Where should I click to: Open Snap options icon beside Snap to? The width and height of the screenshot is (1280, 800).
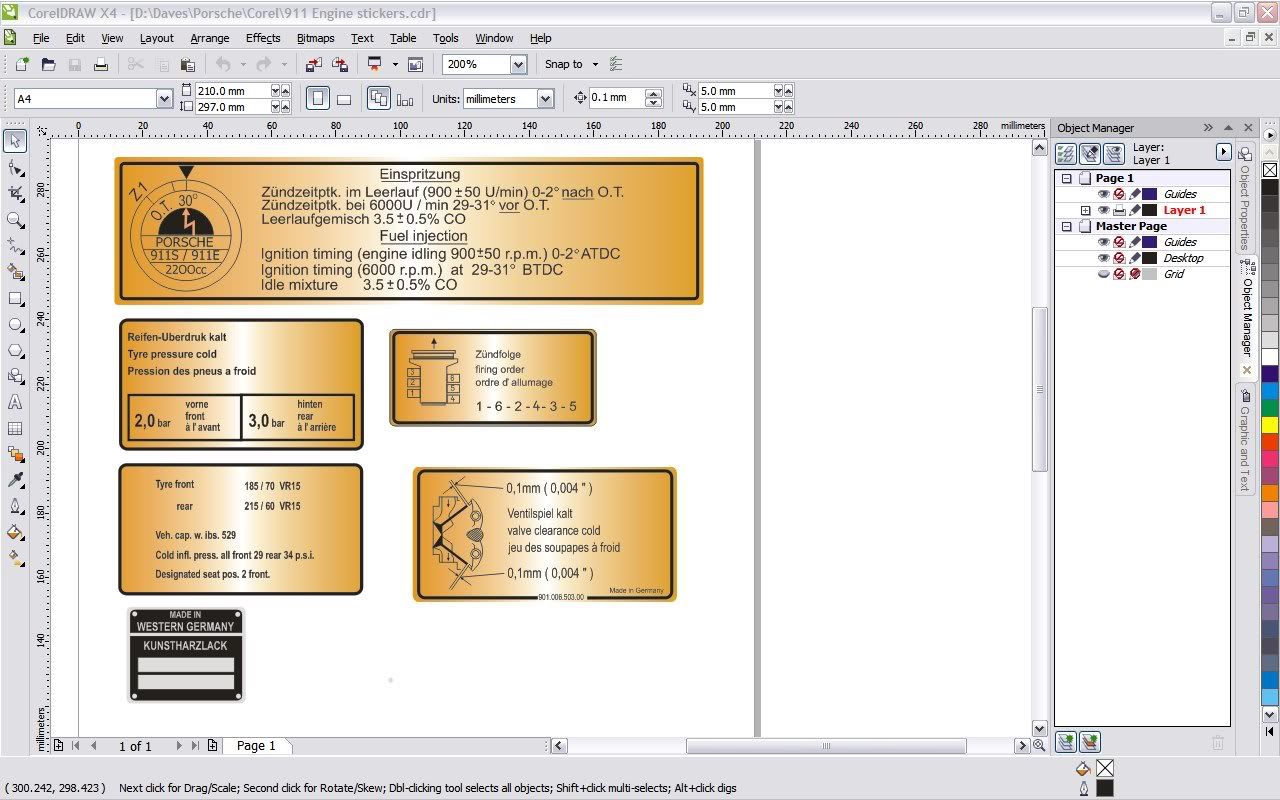coord(616,64)
